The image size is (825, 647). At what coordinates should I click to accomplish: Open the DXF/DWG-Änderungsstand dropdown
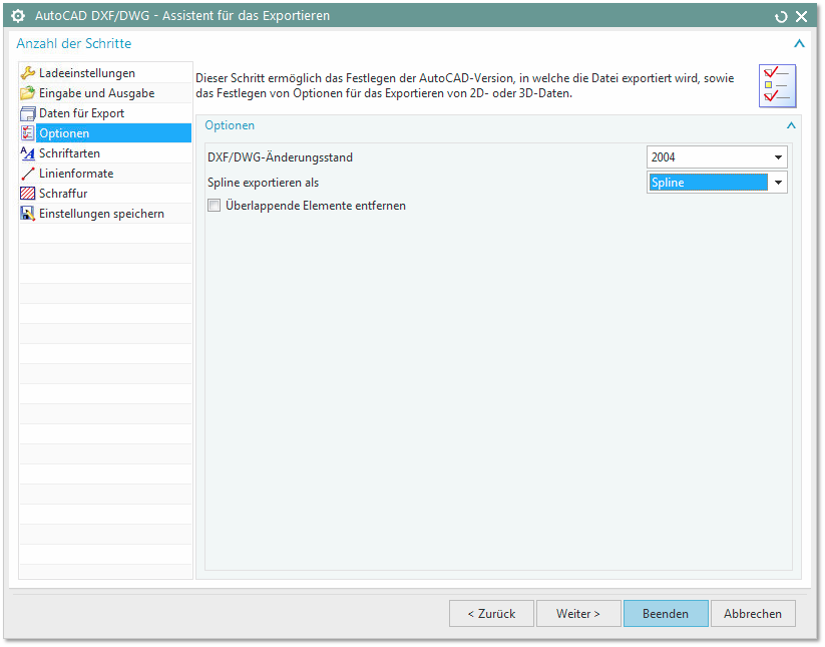pos(717,157)
